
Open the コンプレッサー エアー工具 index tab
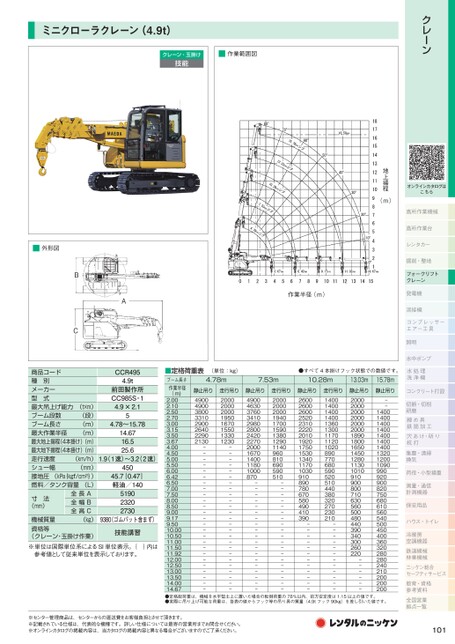427,325
